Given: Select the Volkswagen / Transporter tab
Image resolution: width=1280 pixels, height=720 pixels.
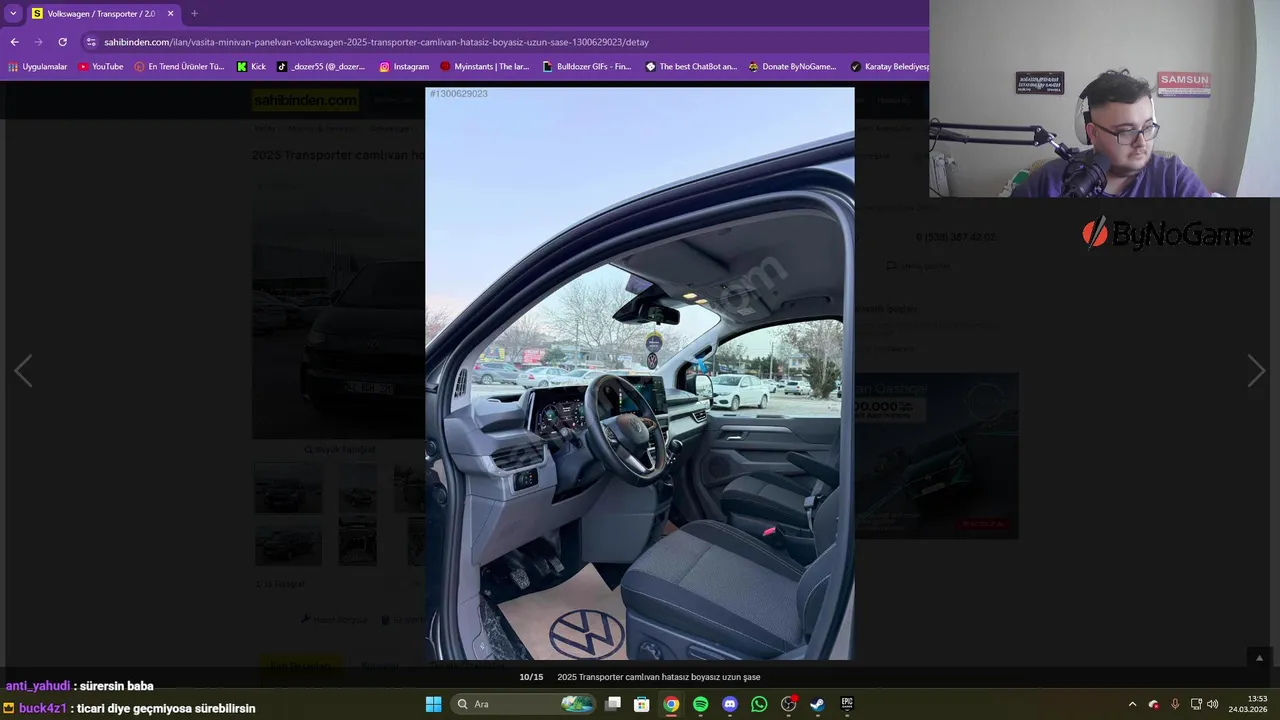Looking at the screenshot, I should 103,14.
